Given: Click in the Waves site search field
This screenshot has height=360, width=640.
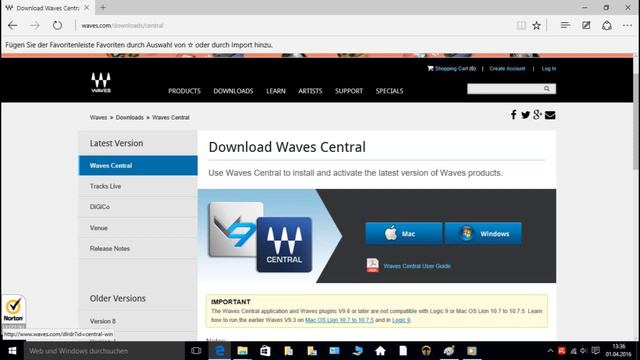Looking at the screenshot, I should 505,89.
